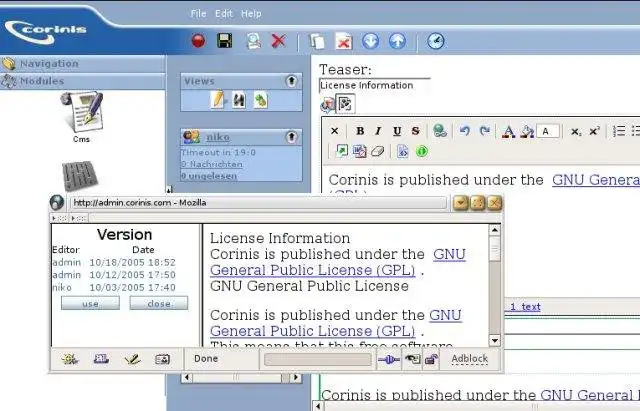640x411 pixels.
Task: Open the clock version history icon
Action: click(x=436, y=41)
